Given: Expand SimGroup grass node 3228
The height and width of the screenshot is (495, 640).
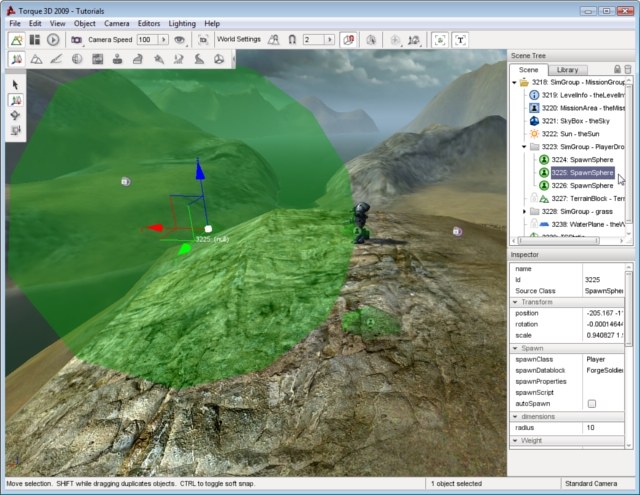Looking at the screenshot, I should pos(525,211).
